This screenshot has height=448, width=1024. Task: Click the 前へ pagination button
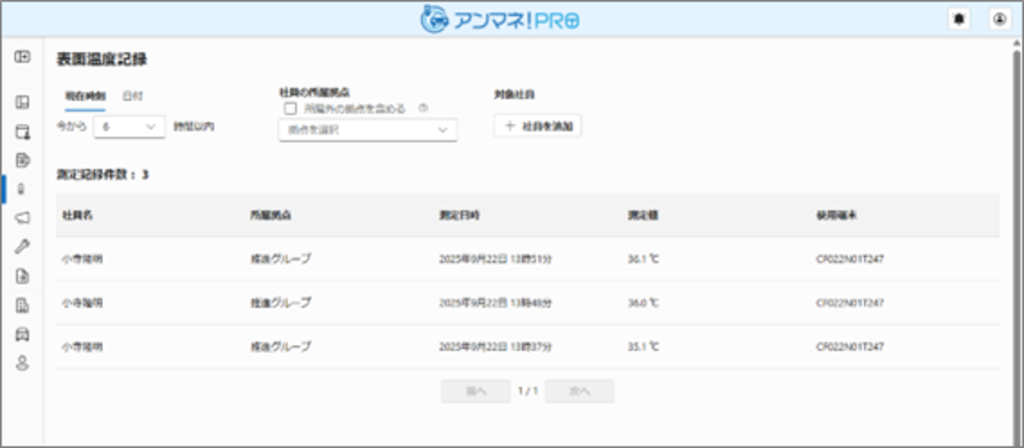pyautogui.click(x=475, y=391)
